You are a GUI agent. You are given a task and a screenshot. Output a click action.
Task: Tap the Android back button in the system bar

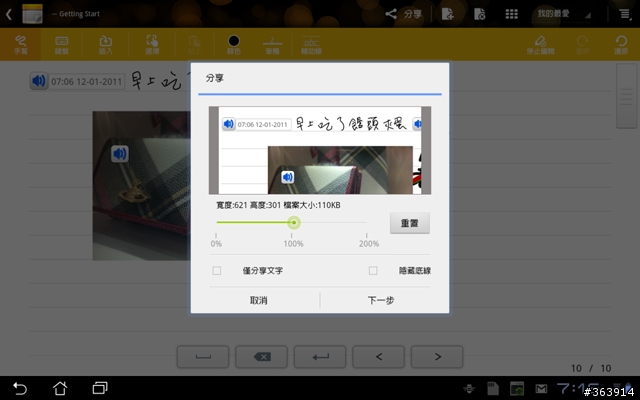[x=20, y=388]
